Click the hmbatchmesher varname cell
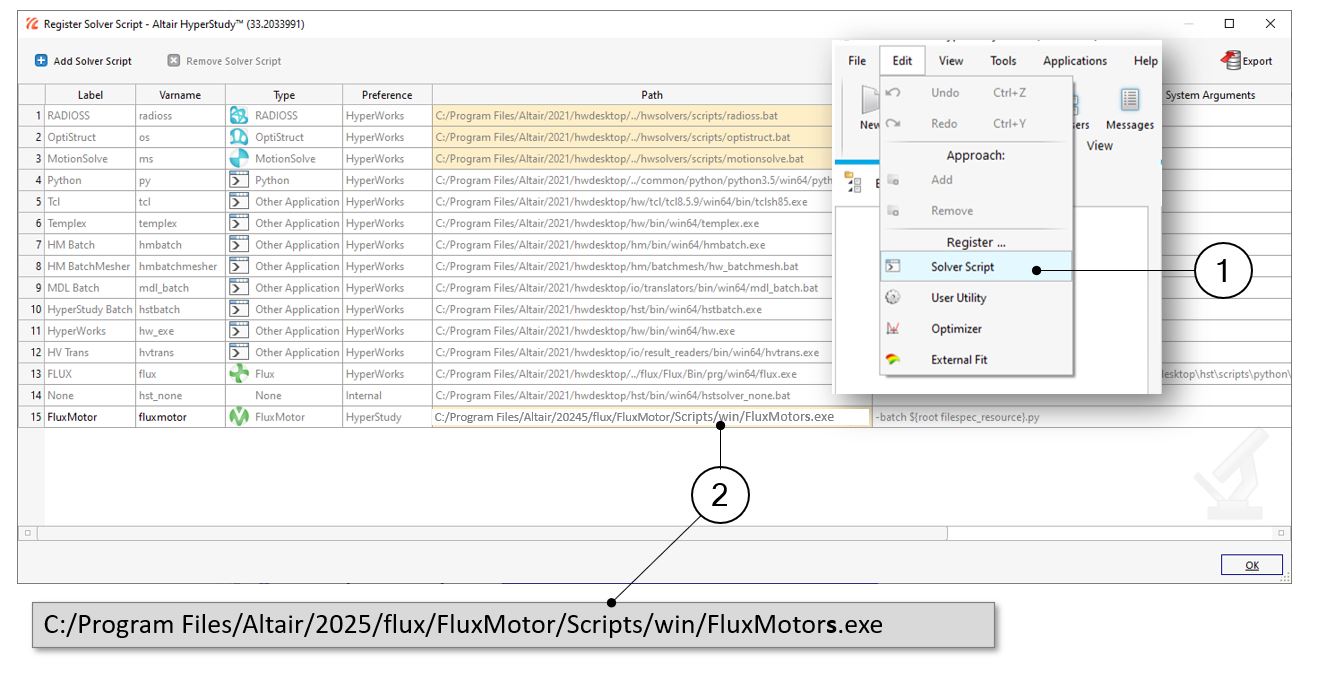 tap(180, 266)
